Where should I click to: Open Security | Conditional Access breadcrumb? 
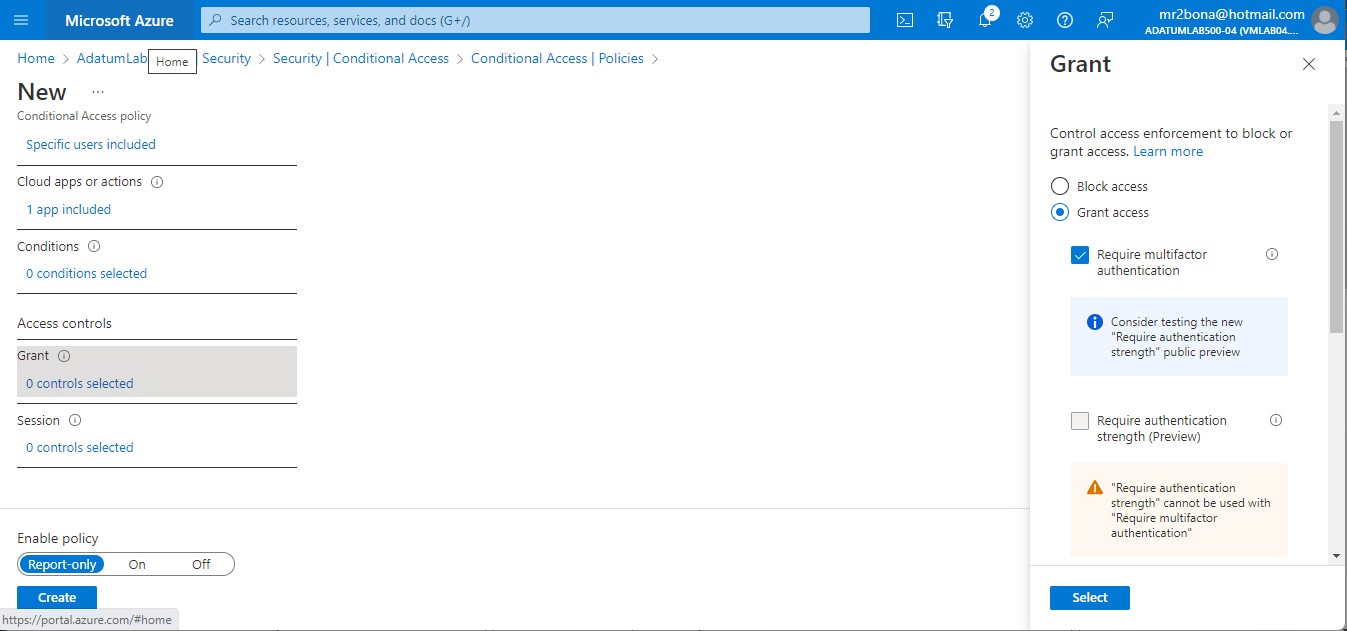pyautogui.click(x=361, y=59)
